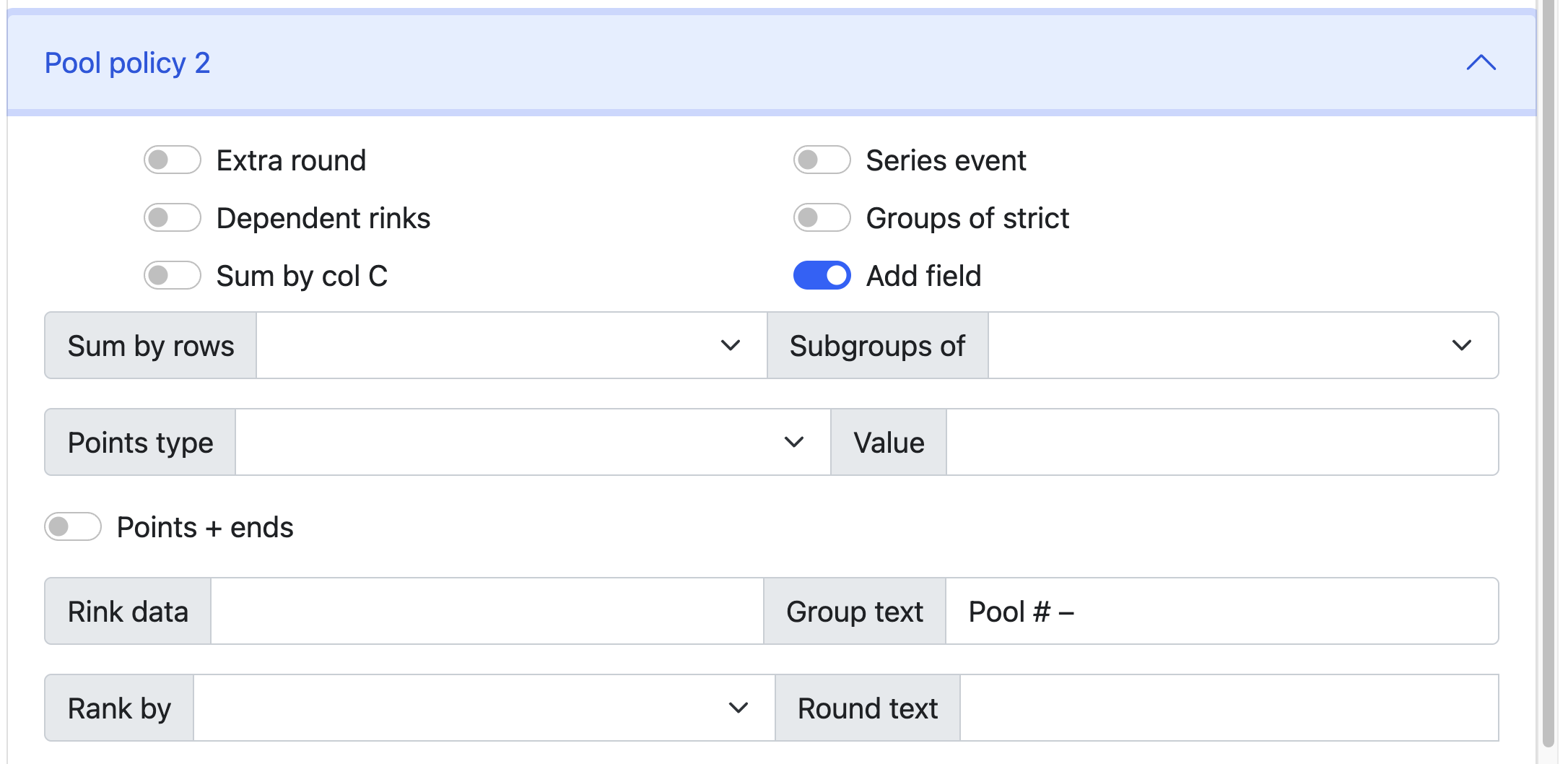Open the Points type select list
The height and width of the screenshot is (764, 1568).
tap(532, 442)
